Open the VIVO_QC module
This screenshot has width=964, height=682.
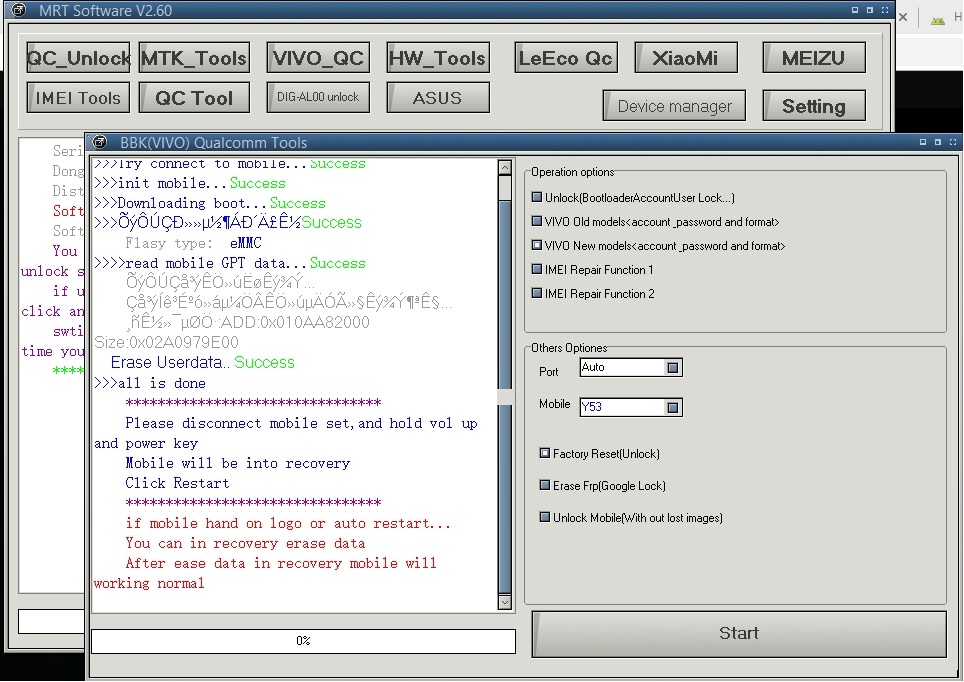[x=318, y=58]
